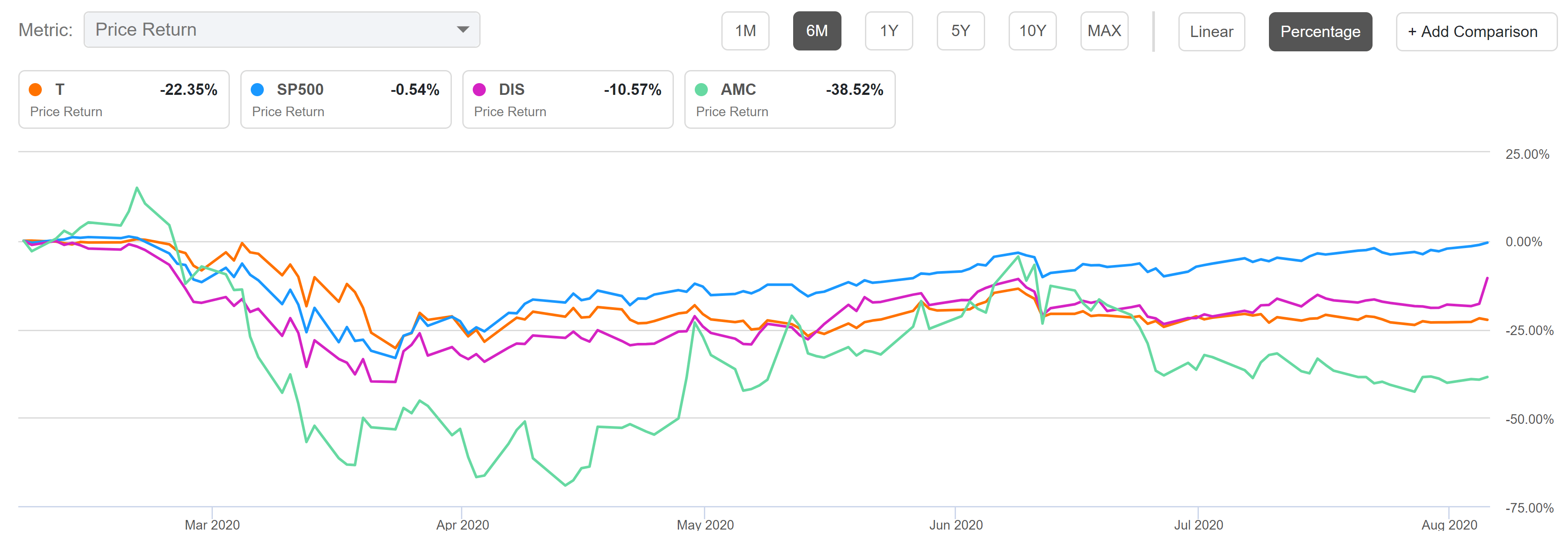Click the green AMC legend dot
Viewport: 1568px width, 540px height.
click(x=701, y=89)
